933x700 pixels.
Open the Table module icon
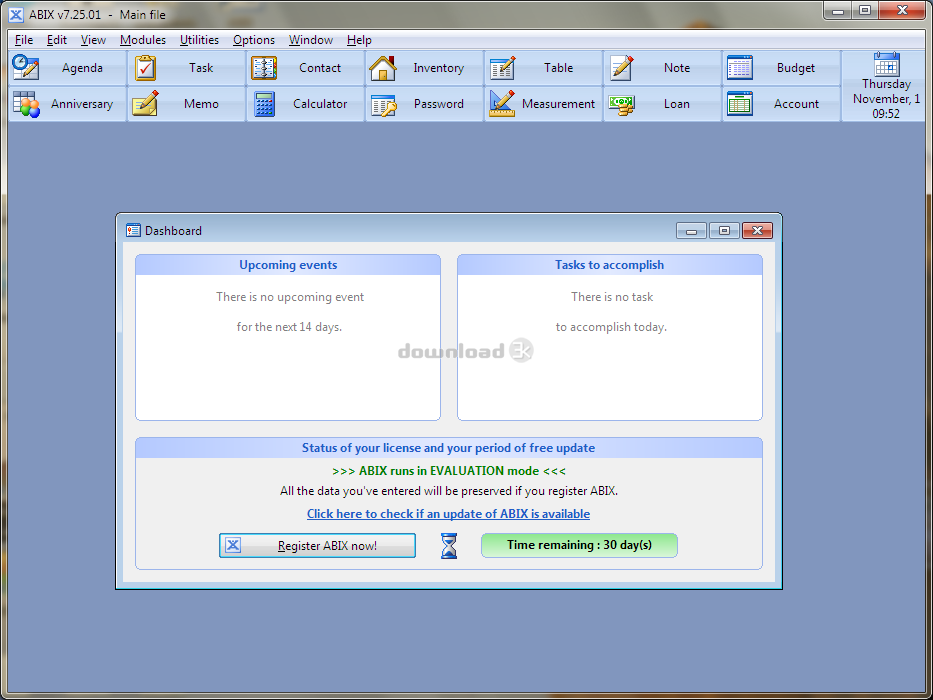[x=502, y=68]
